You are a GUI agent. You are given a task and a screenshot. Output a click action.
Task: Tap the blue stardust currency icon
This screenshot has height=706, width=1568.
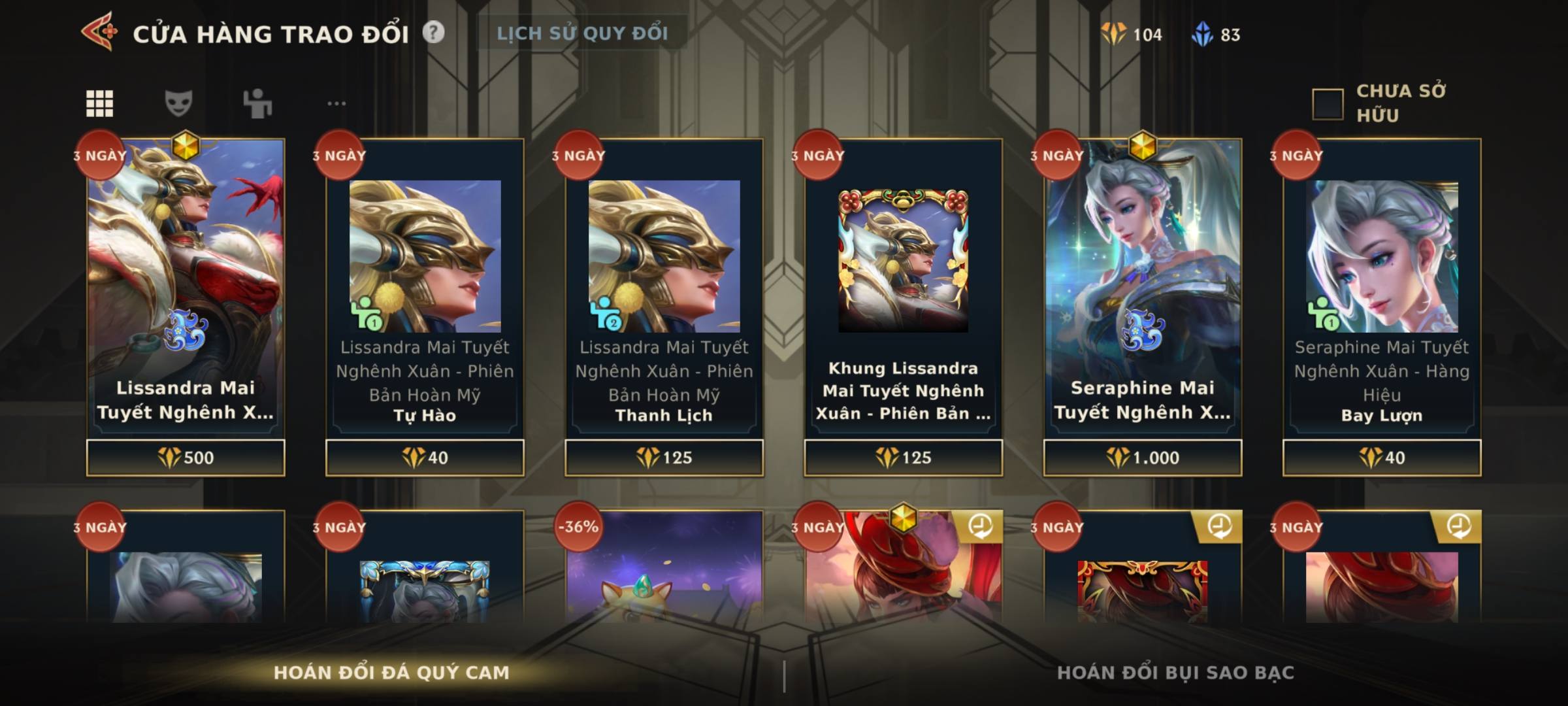1202,34
